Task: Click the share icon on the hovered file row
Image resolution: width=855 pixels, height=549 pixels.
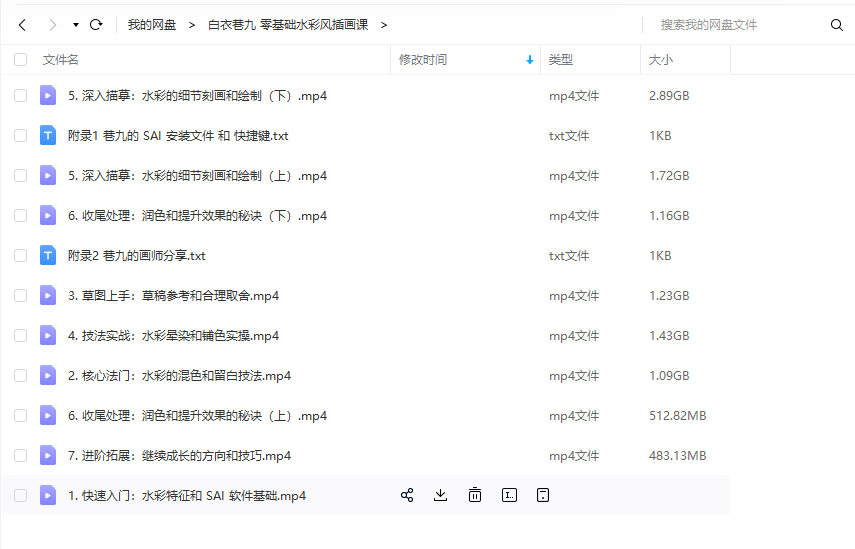Action: (x=407, y=495)
